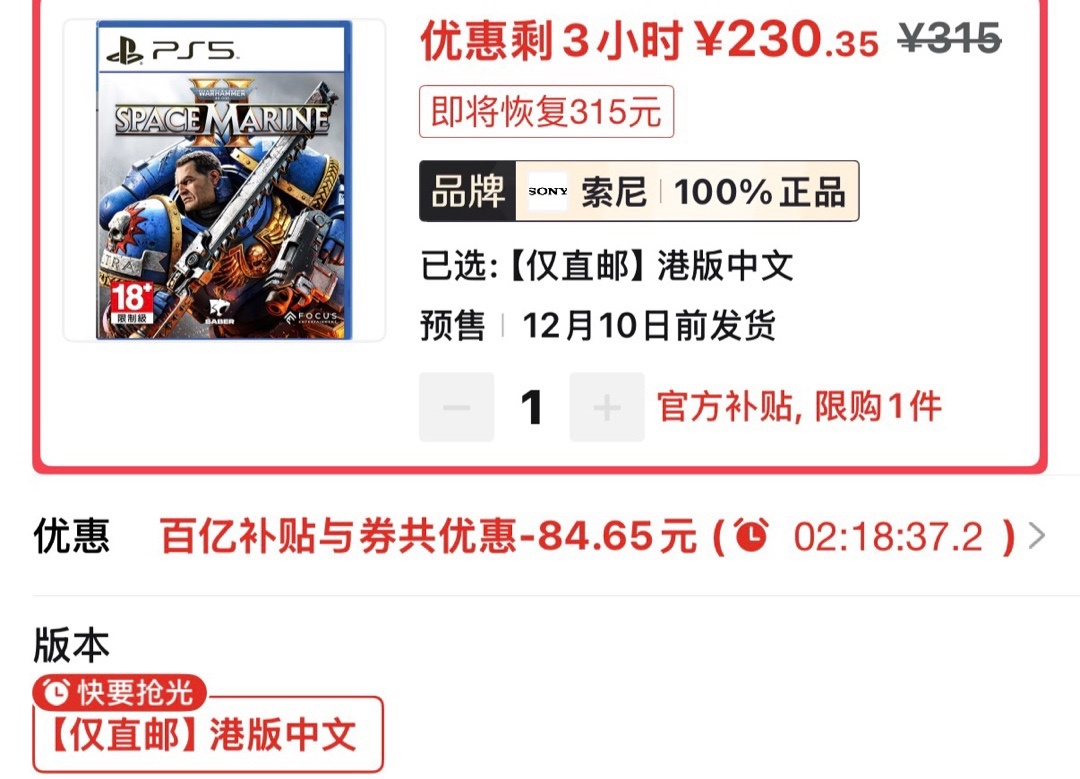1080x779 pixels.
Task: Click the 品牌 brand label badge
Action: tap(468, 191)
